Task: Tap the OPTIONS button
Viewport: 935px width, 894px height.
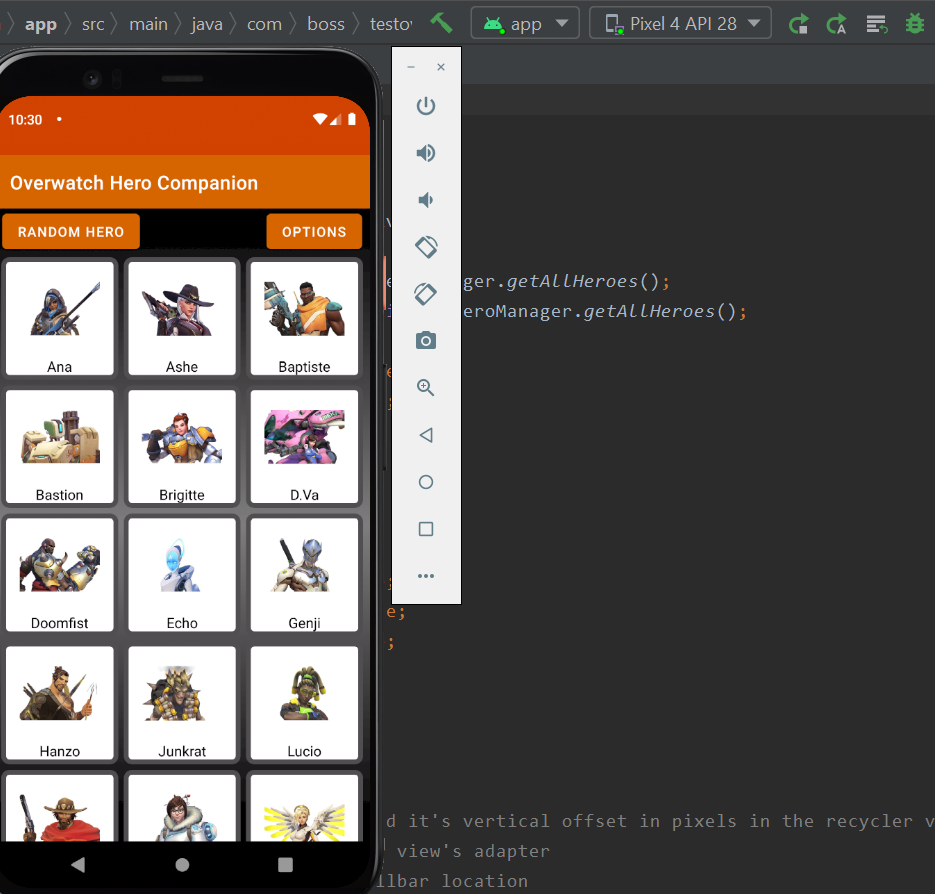Action: 314,231
